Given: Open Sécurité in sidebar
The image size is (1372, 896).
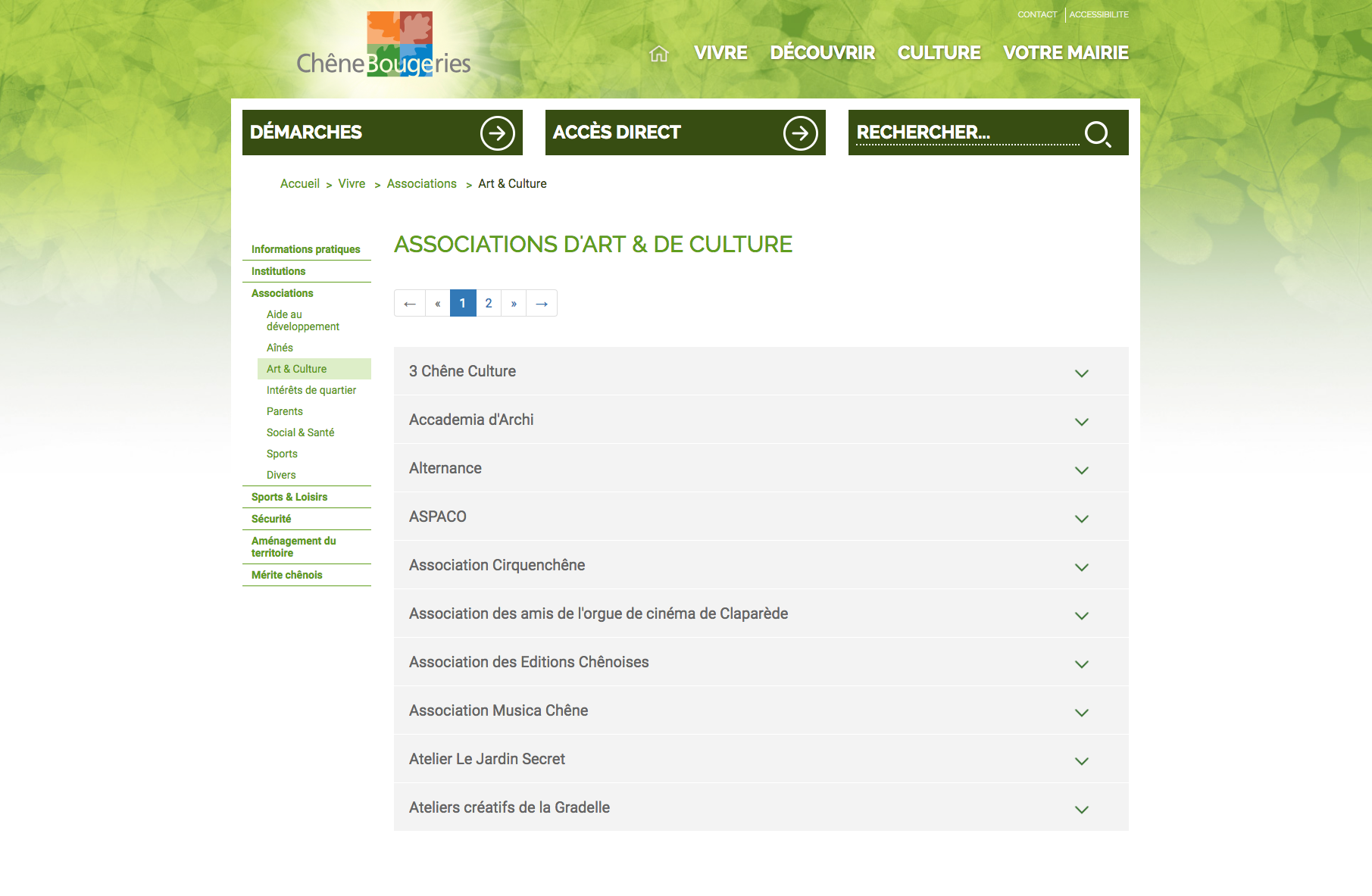Looking at the screenshot, I should 271,519.
